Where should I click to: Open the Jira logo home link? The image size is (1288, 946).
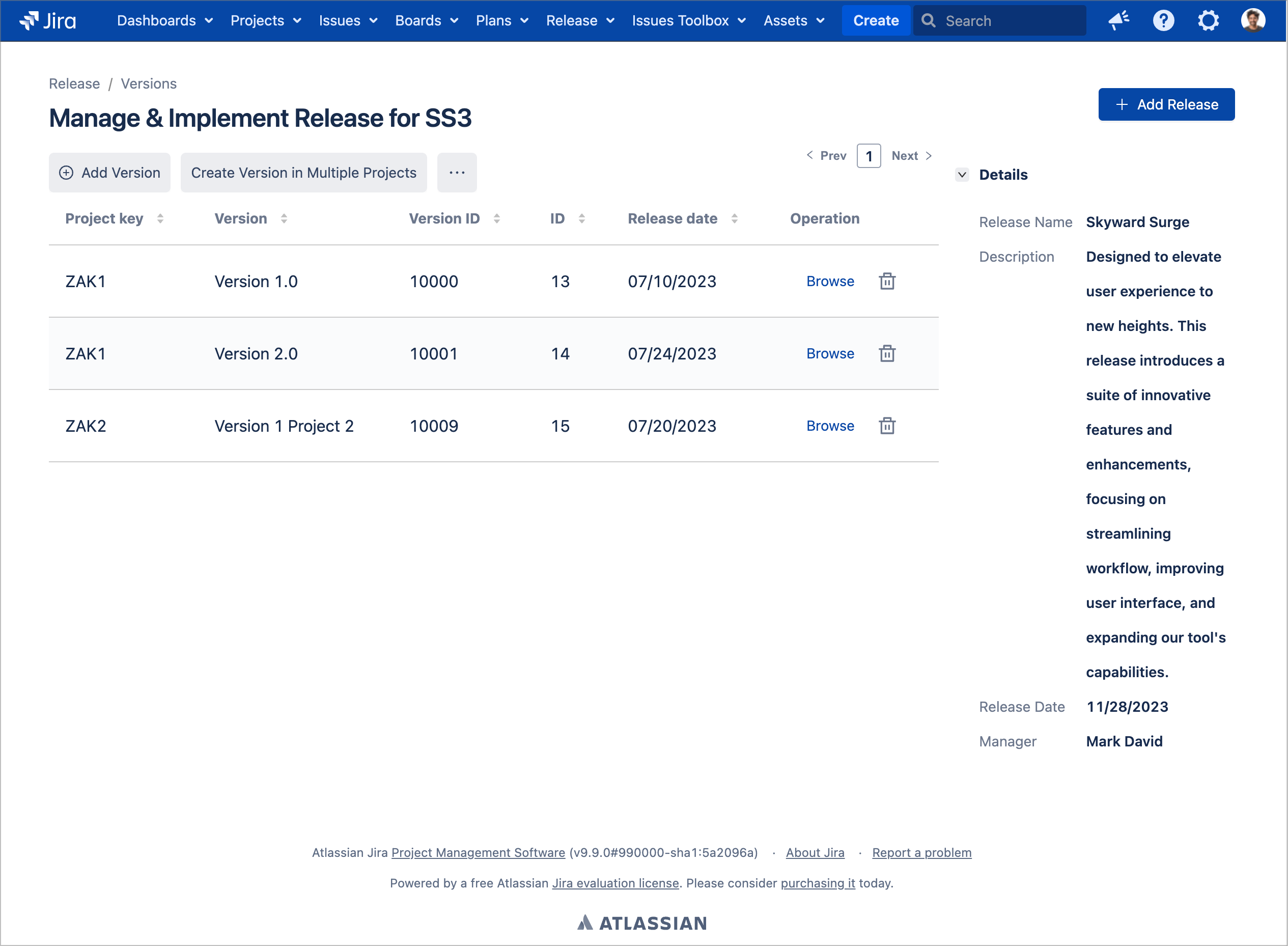(x=47, y=20)
